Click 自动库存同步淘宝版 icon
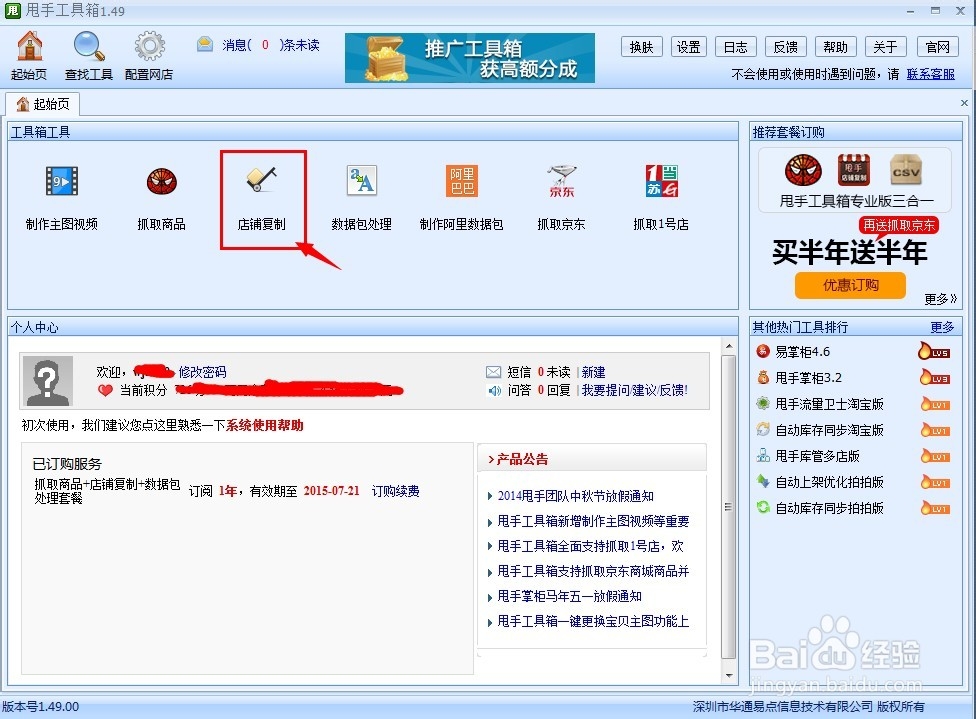Screen dimensions: 976x719 (x=763, y=430)
